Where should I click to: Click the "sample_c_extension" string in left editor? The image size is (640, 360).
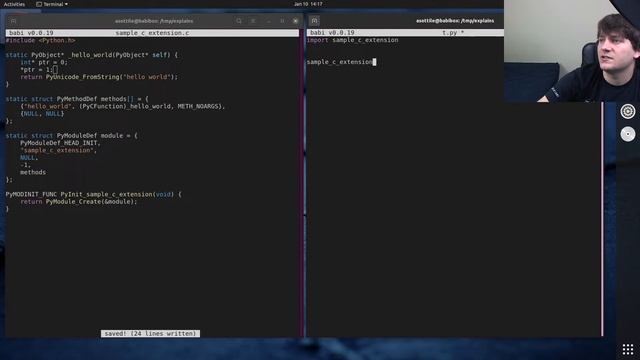(57, 150)
